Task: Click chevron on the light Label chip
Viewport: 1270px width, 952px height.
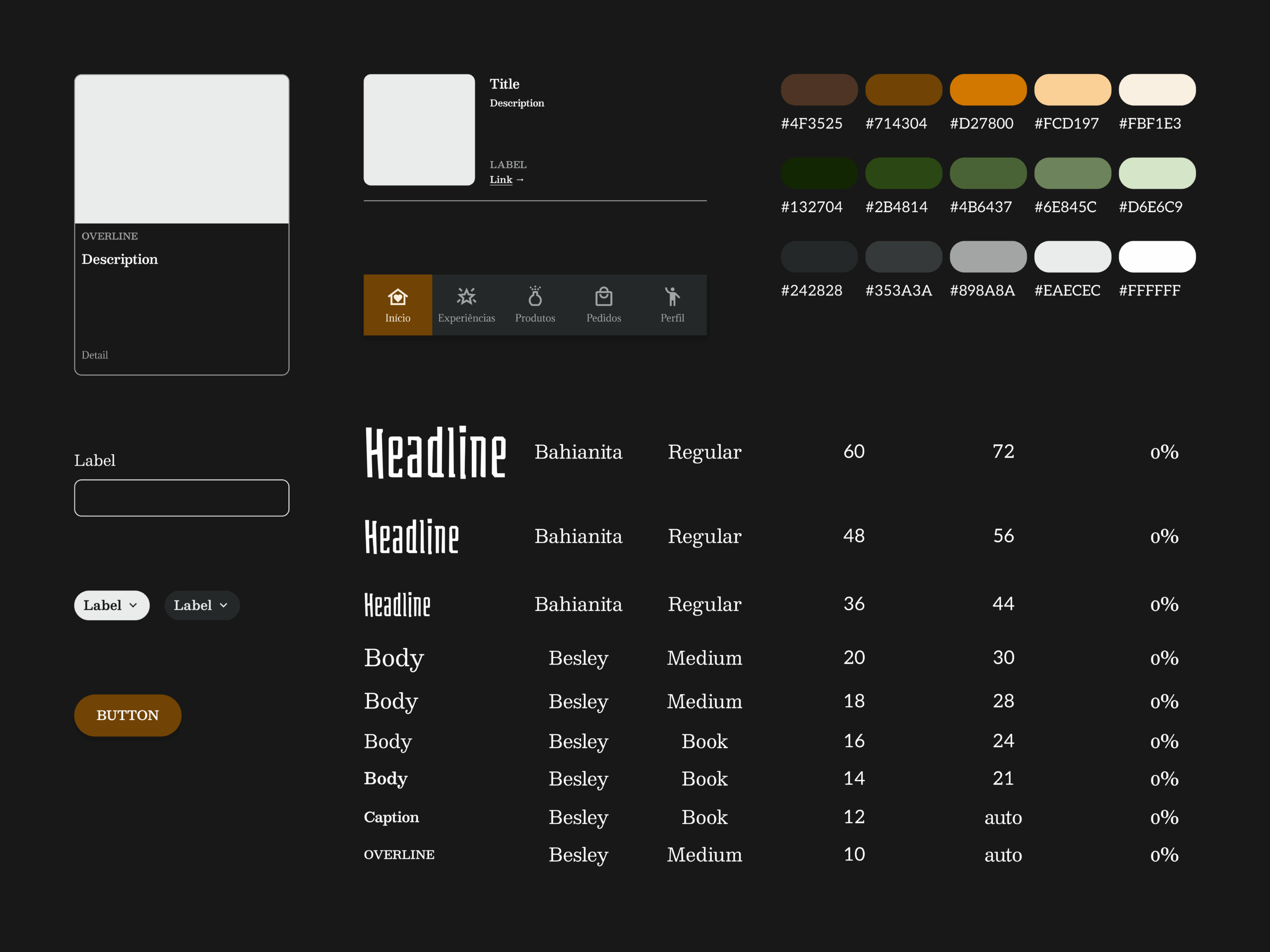Action: 133,605
